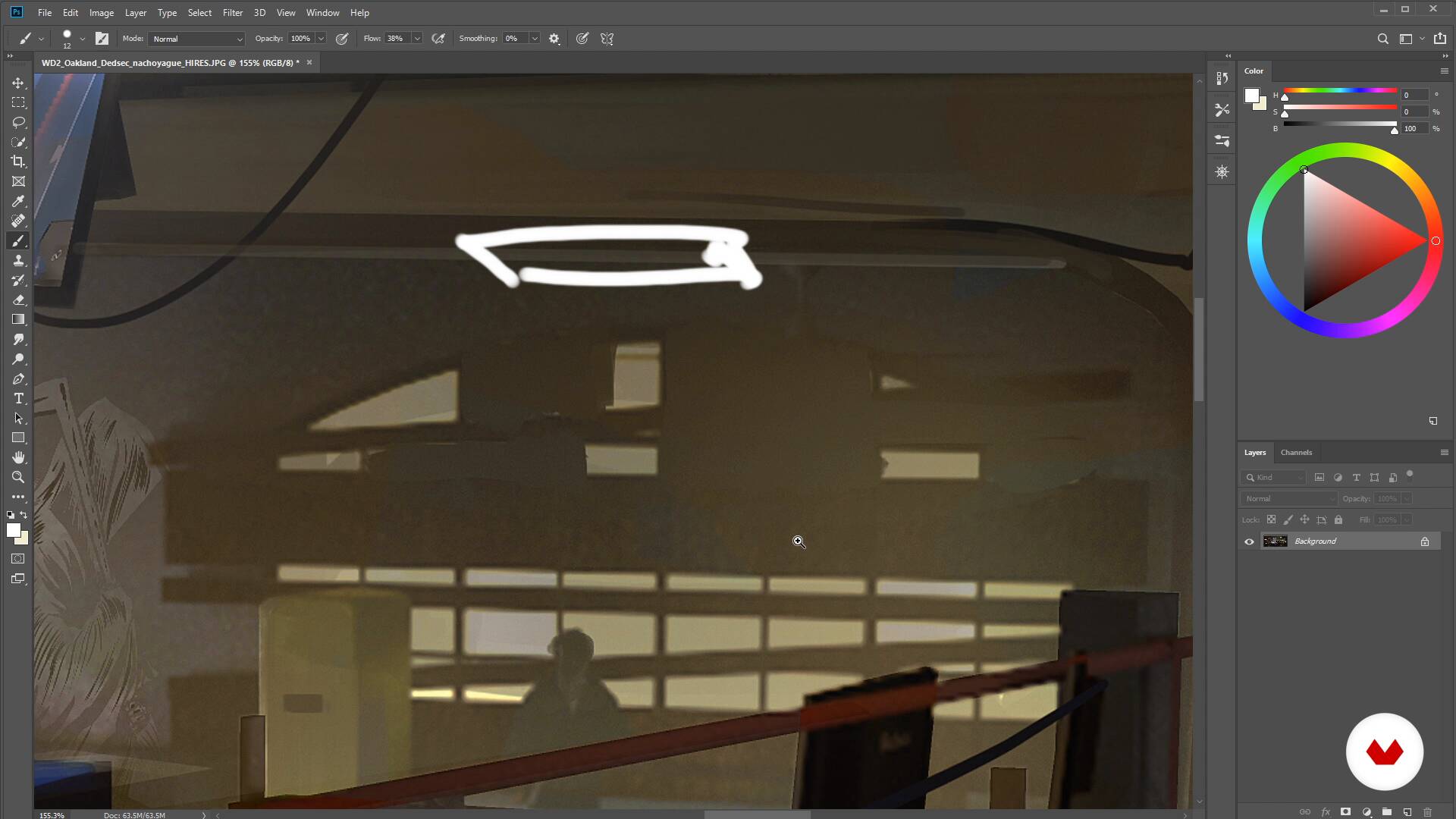1456x819 pixels.
Task: Select the Smudge tool
Action: pos(18,339)
